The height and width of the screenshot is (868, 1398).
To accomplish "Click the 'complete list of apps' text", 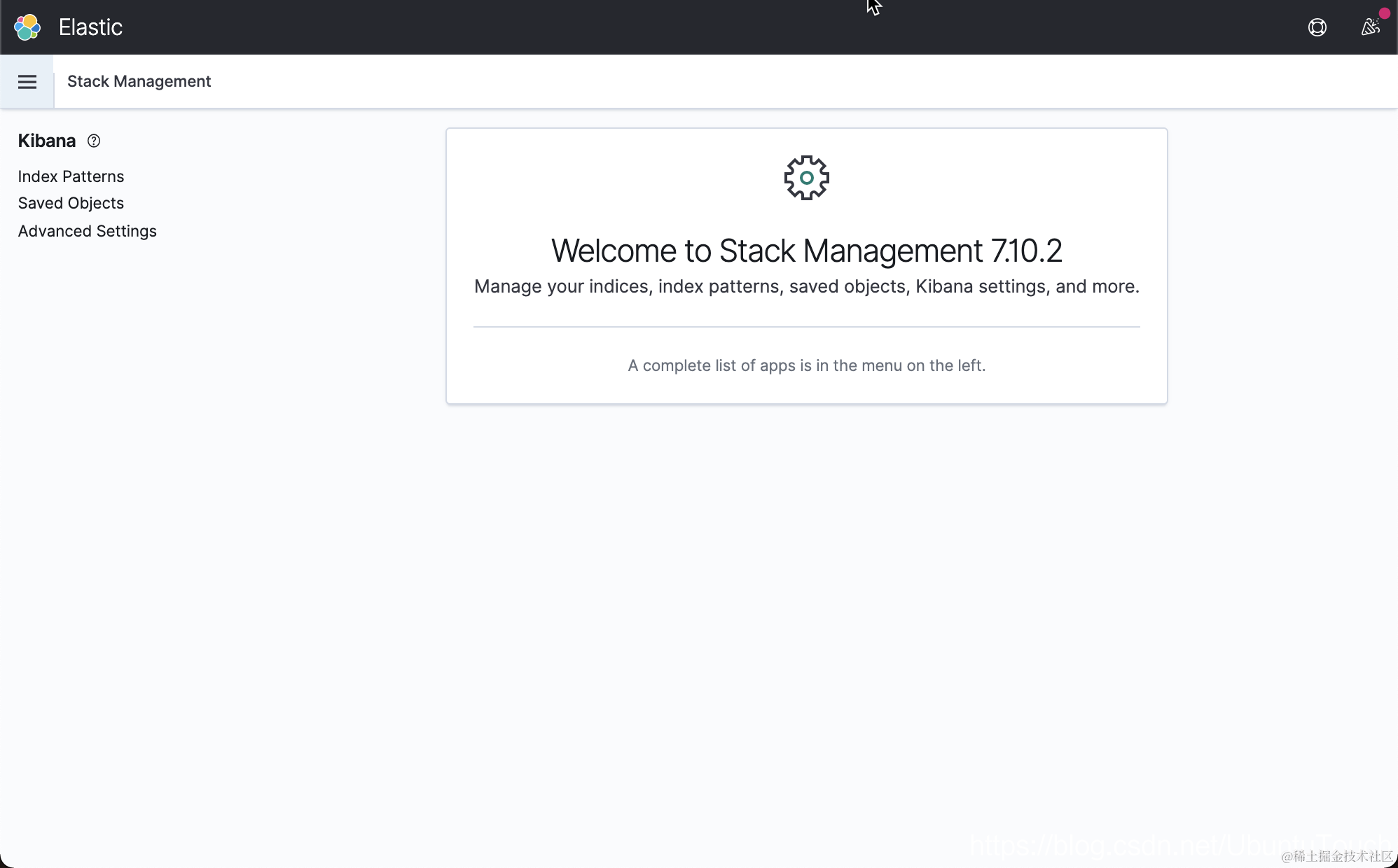I will (806, 365).
